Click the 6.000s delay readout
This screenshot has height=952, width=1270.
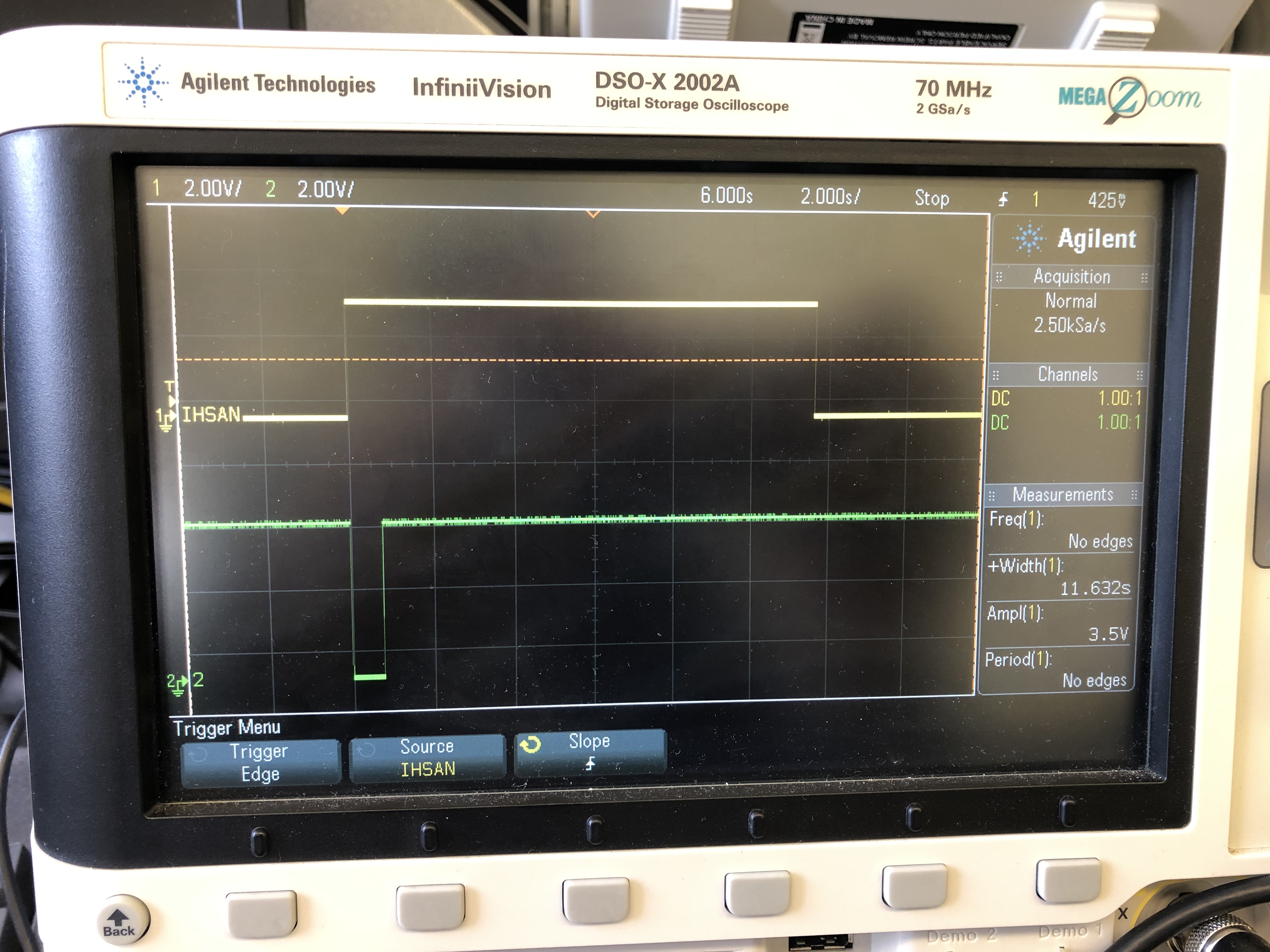726,196
